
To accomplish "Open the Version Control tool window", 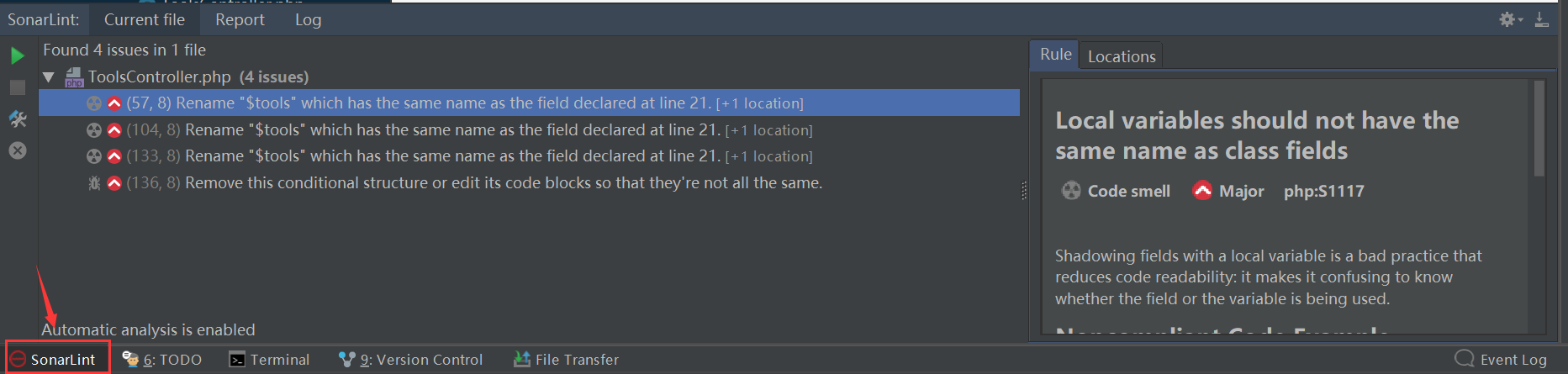I will click(x=411, y=360).
